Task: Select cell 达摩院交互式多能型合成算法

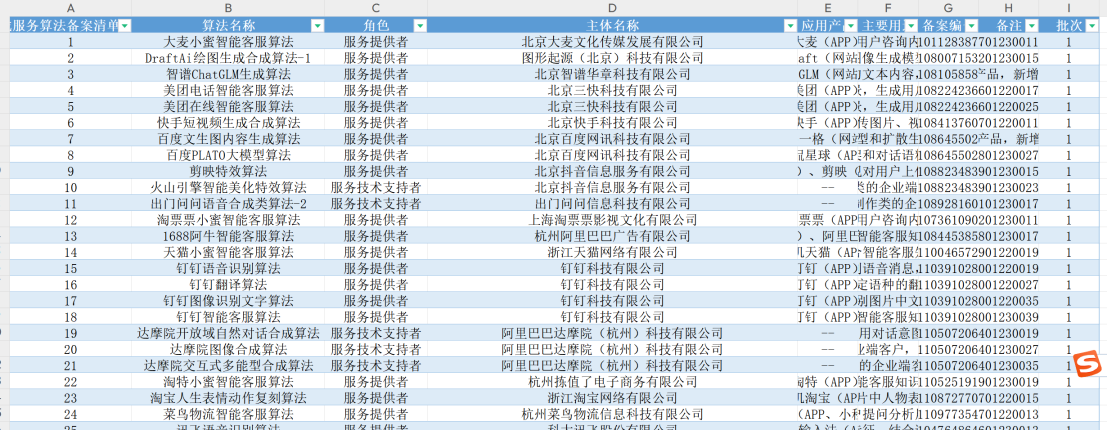Action: click(228, 366)
